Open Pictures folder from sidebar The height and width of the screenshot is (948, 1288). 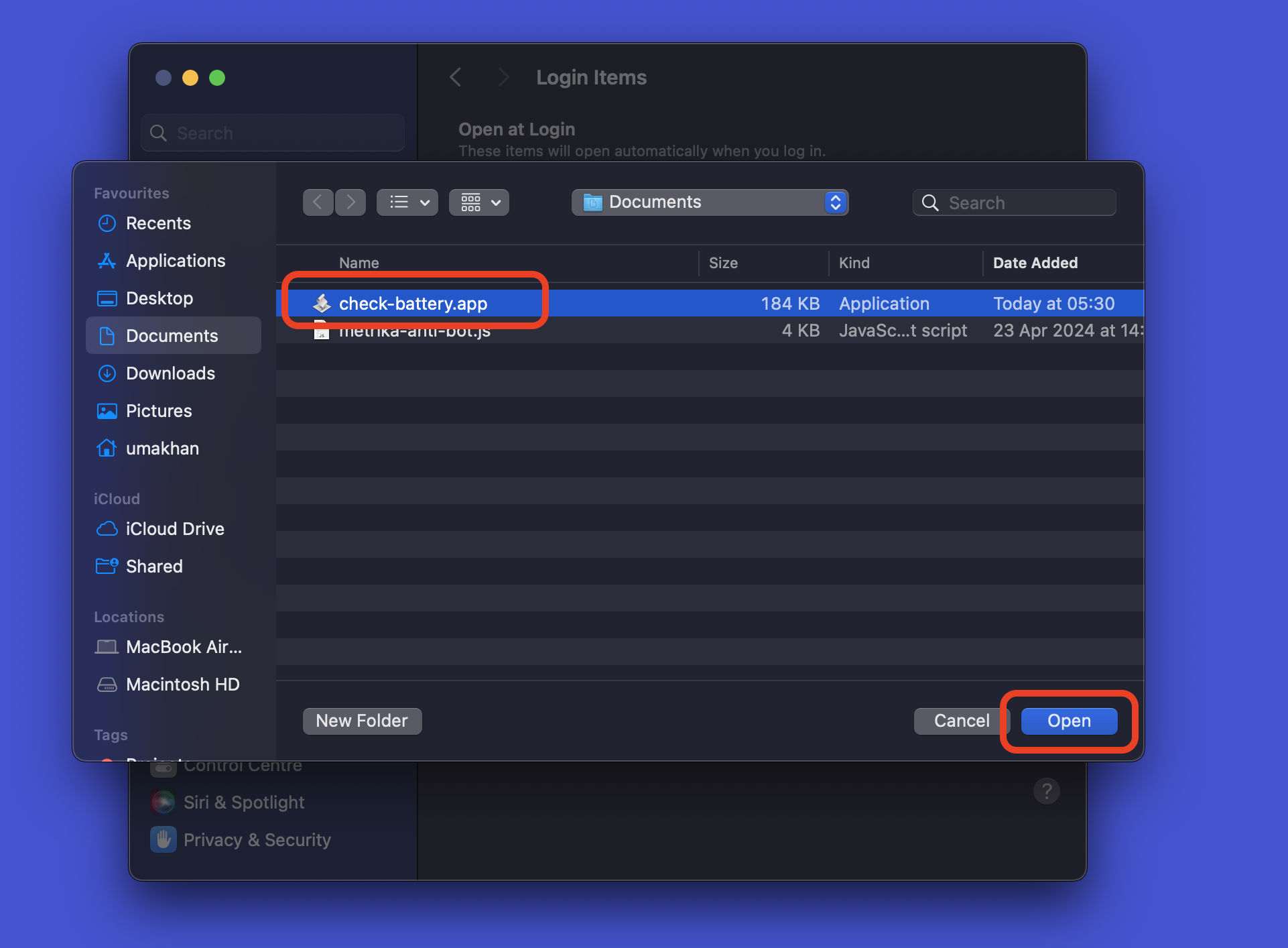point(159,411)
